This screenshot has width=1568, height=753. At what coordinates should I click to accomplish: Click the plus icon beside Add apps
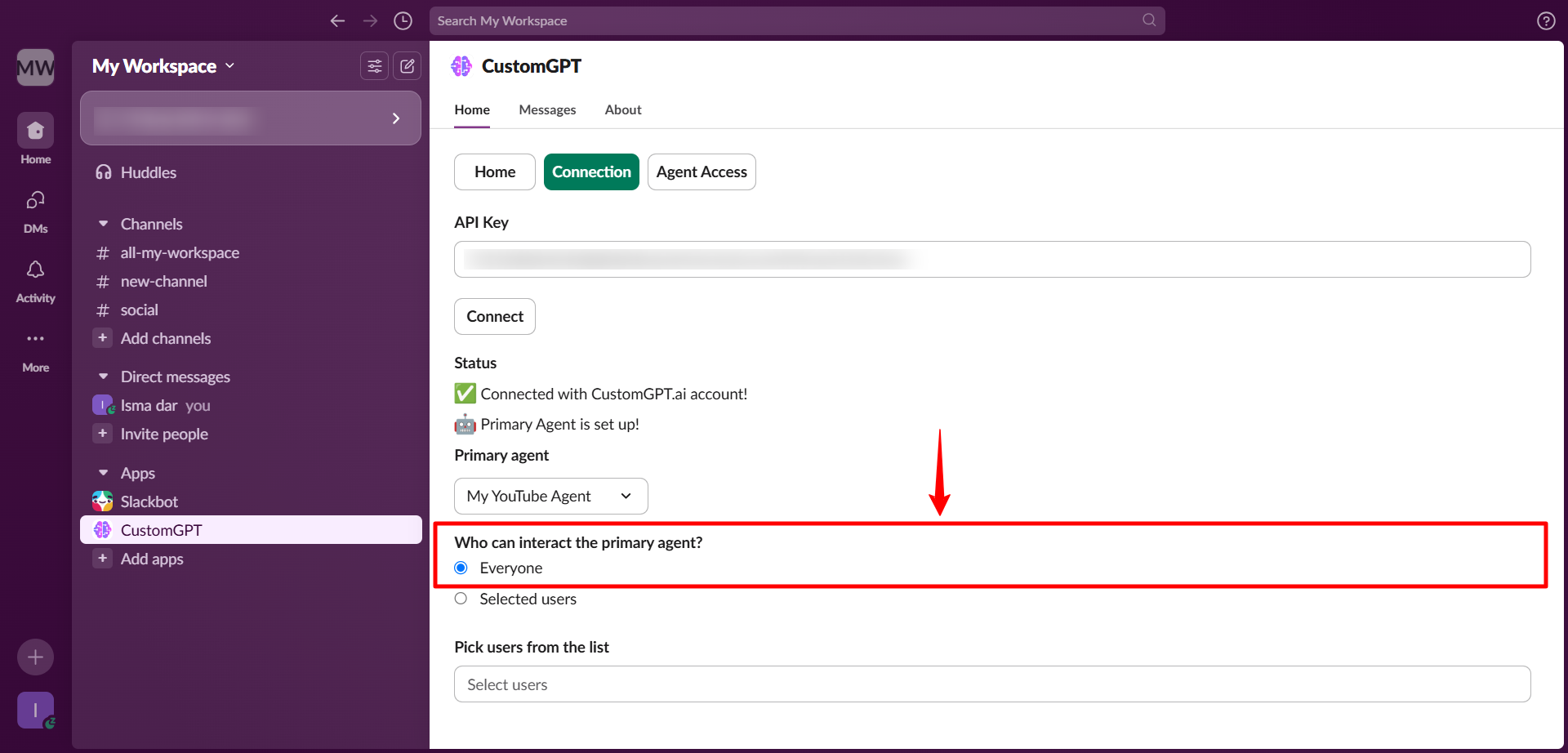(103, 559)
